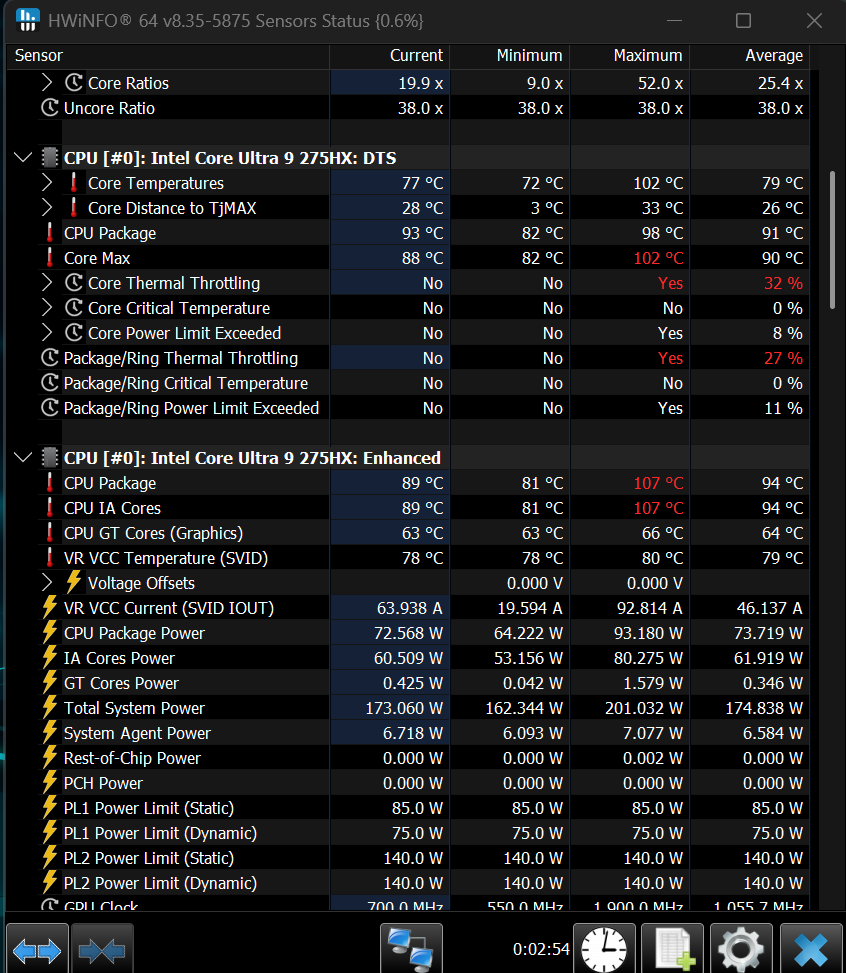846x973 pixels.
Task: Click the System Agent Power lightning icon
Action: 50,733
